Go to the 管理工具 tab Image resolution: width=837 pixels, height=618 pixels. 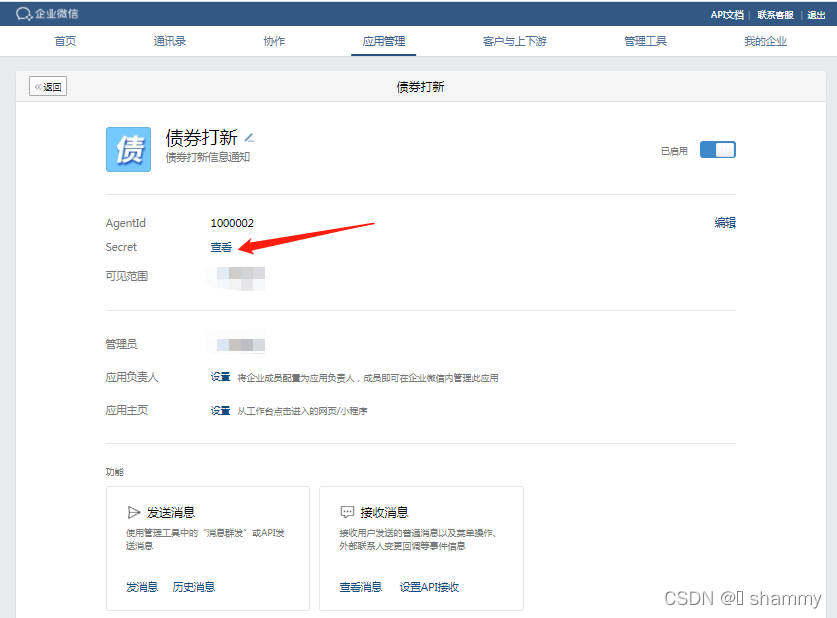(x=645, y=41)
